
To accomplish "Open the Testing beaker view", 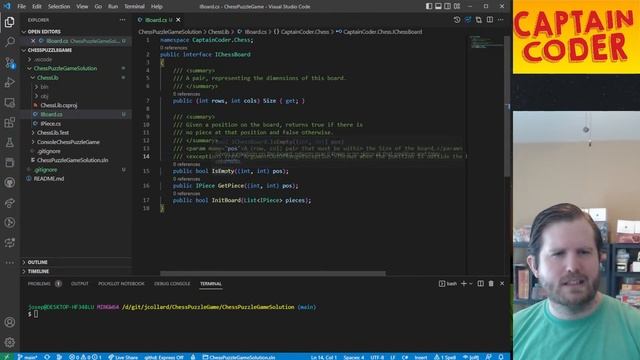I will coord(10,142).
